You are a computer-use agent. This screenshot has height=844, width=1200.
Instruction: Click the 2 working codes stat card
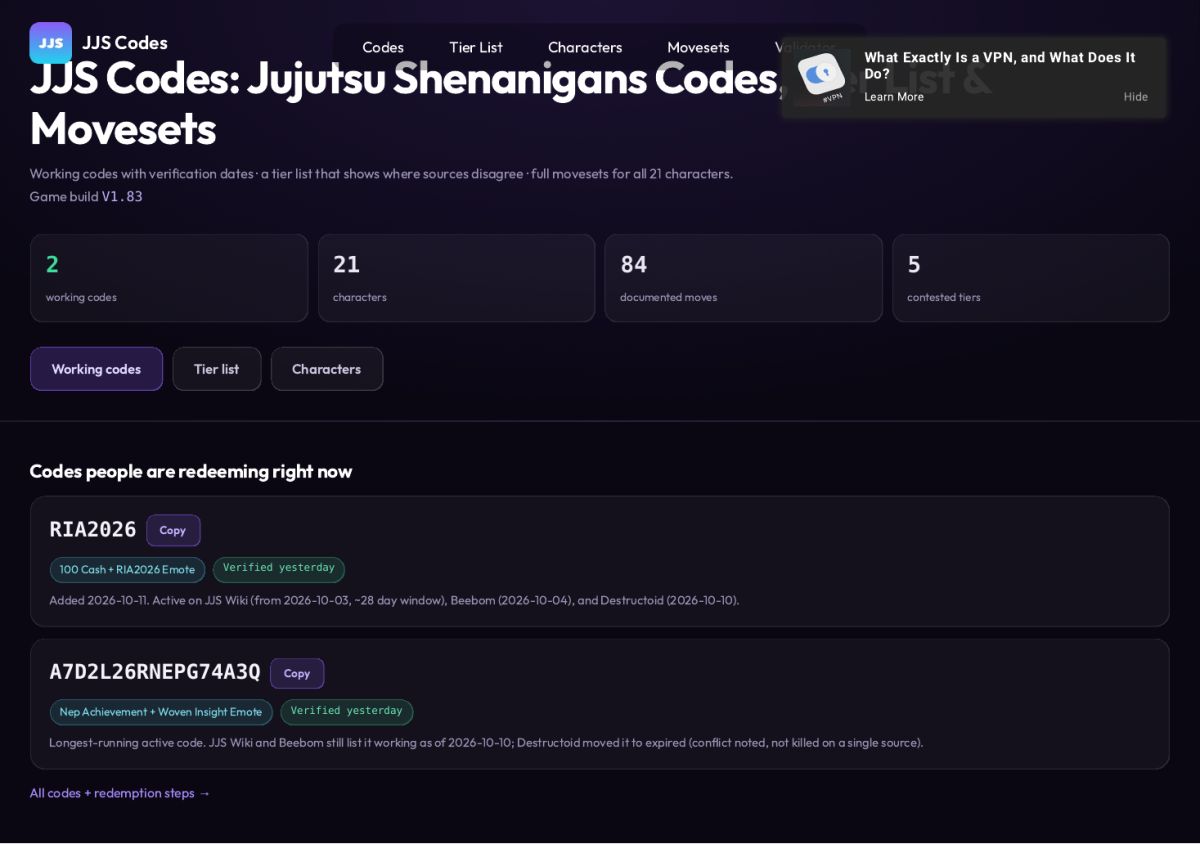coord(169,278)
